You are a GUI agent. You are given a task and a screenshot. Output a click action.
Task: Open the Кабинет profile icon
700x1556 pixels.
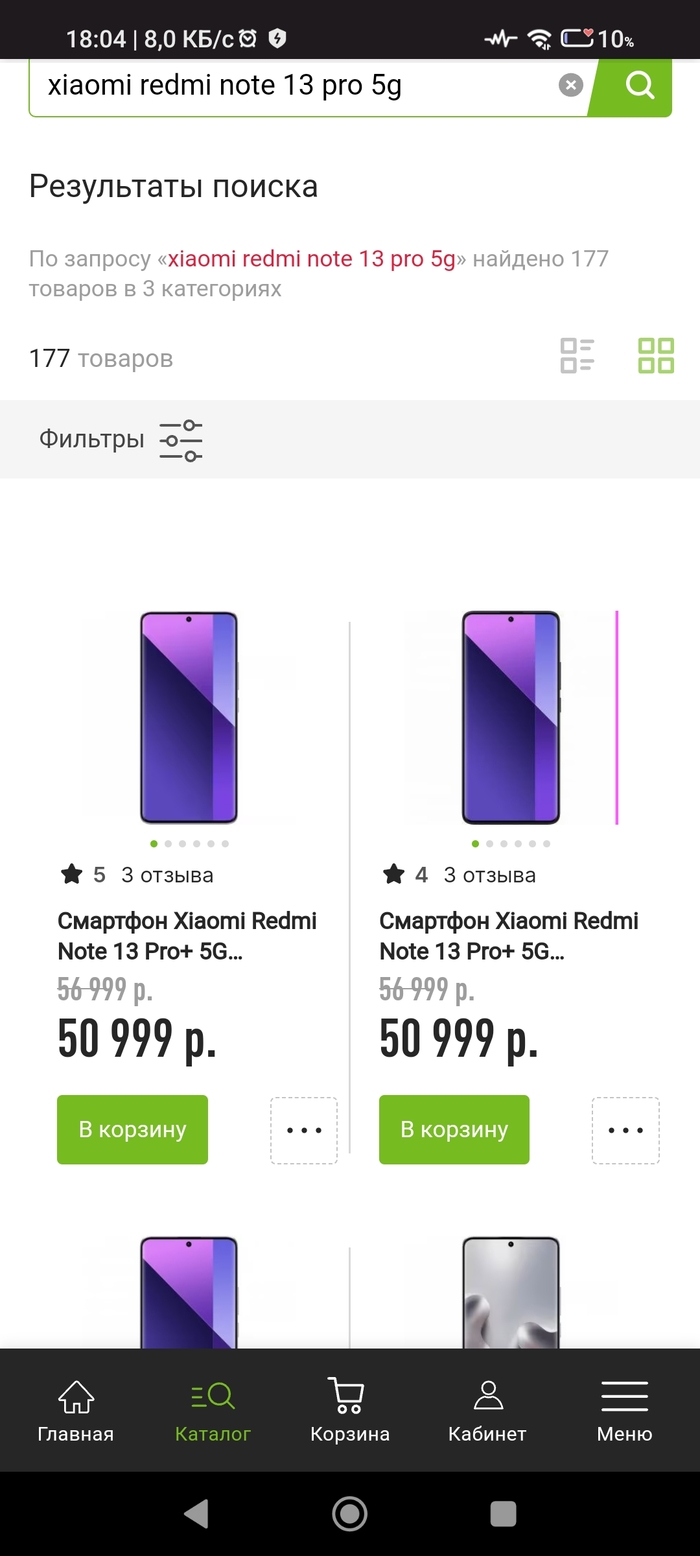point(487,1411)
